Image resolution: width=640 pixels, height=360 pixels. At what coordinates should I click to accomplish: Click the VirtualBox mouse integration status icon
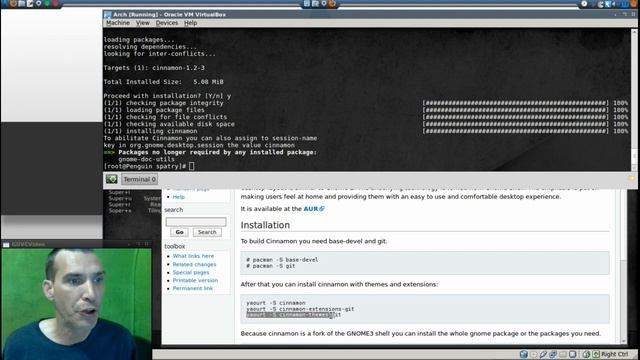tap(586, 354)
